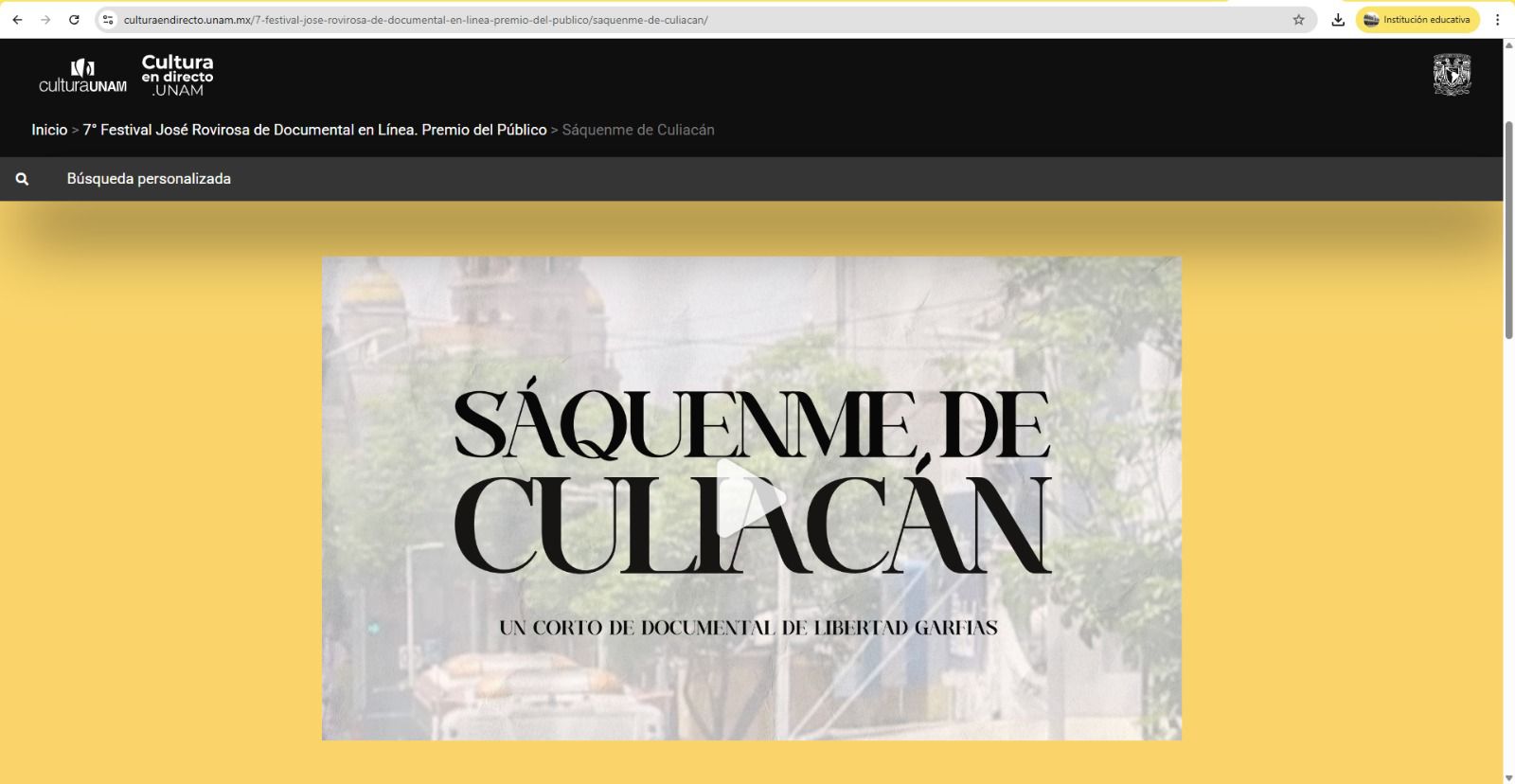This screenshot has width=1515, height=784.
Task: Play the Sáquenme de Culiacán video
Action: click(x=751, y=498)
